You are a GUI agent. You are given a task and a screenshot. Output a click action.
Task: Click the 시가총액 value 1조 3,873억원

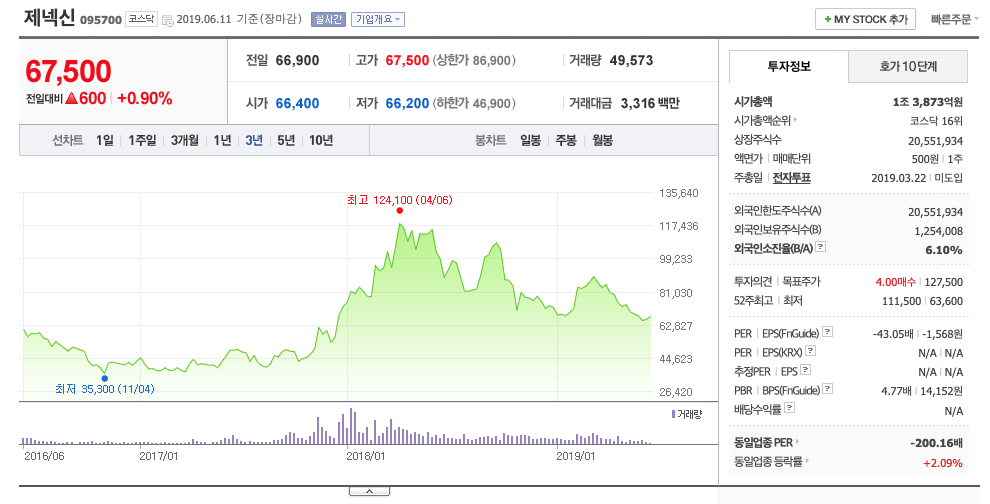tap(927, 102)
